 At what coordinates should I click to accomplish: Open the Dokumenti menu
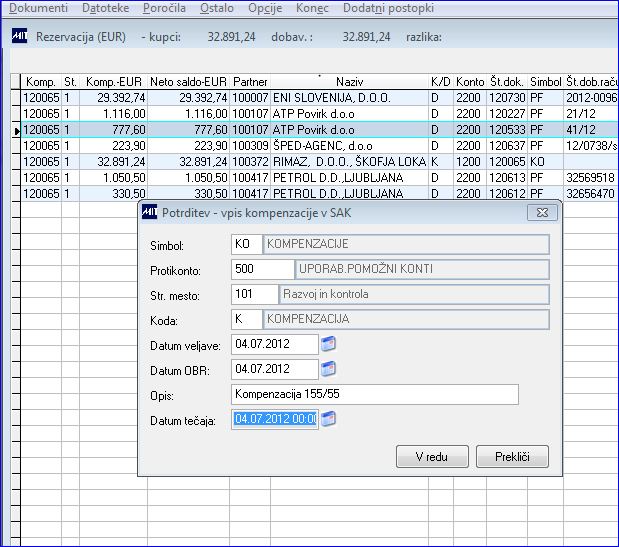(39, 8)
